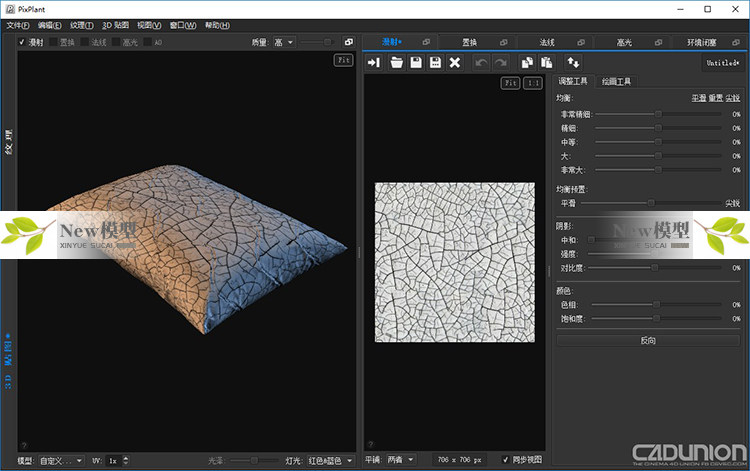This screenshot has width=750, height=471.
Task: Switch to the 高光 map tab
Action: (624, 42)
